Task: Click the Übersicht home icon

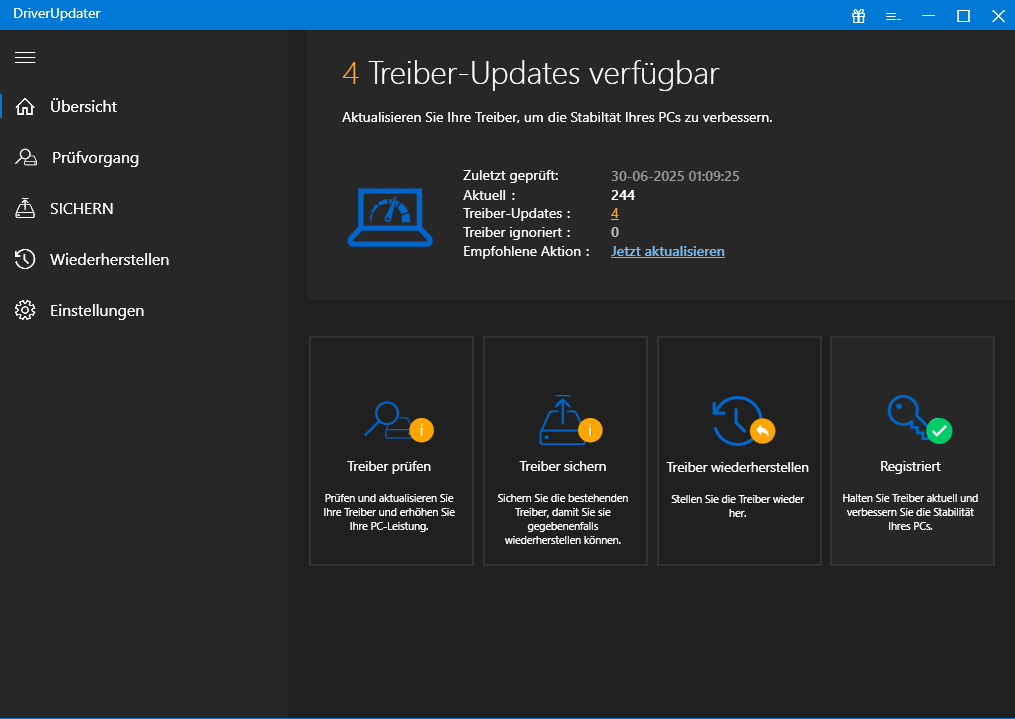Action: [26, 106]
